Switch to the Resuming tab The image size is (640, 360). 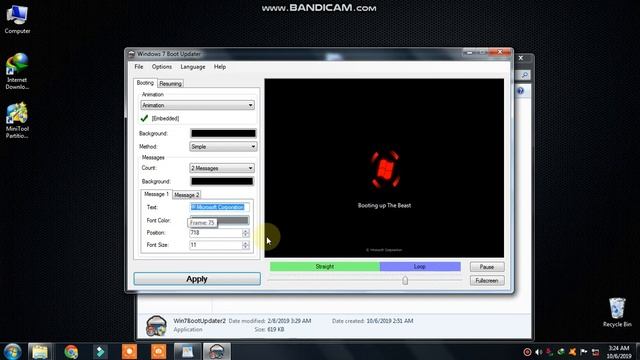170,84
